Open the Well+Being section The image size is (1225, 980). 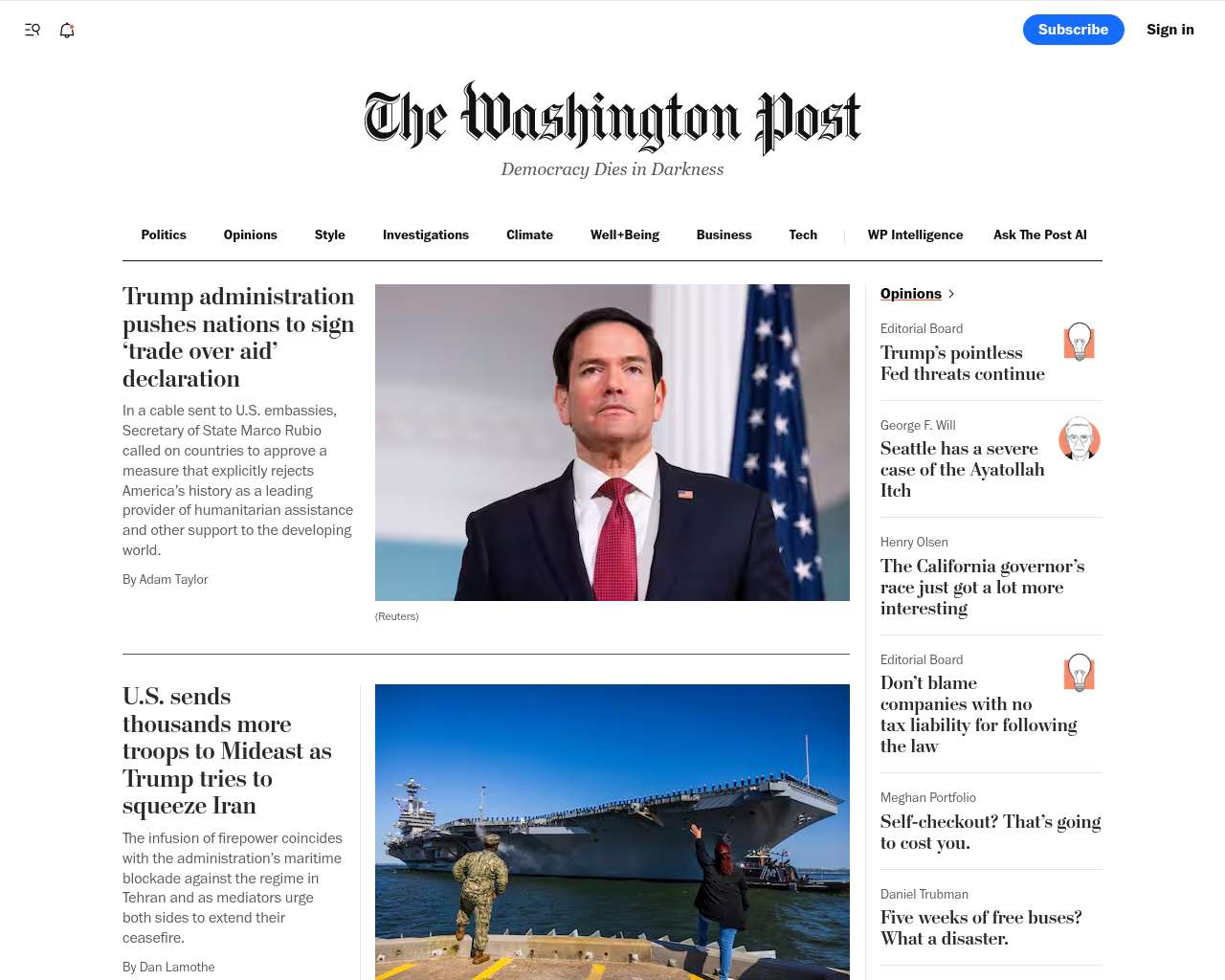point(625,234)
